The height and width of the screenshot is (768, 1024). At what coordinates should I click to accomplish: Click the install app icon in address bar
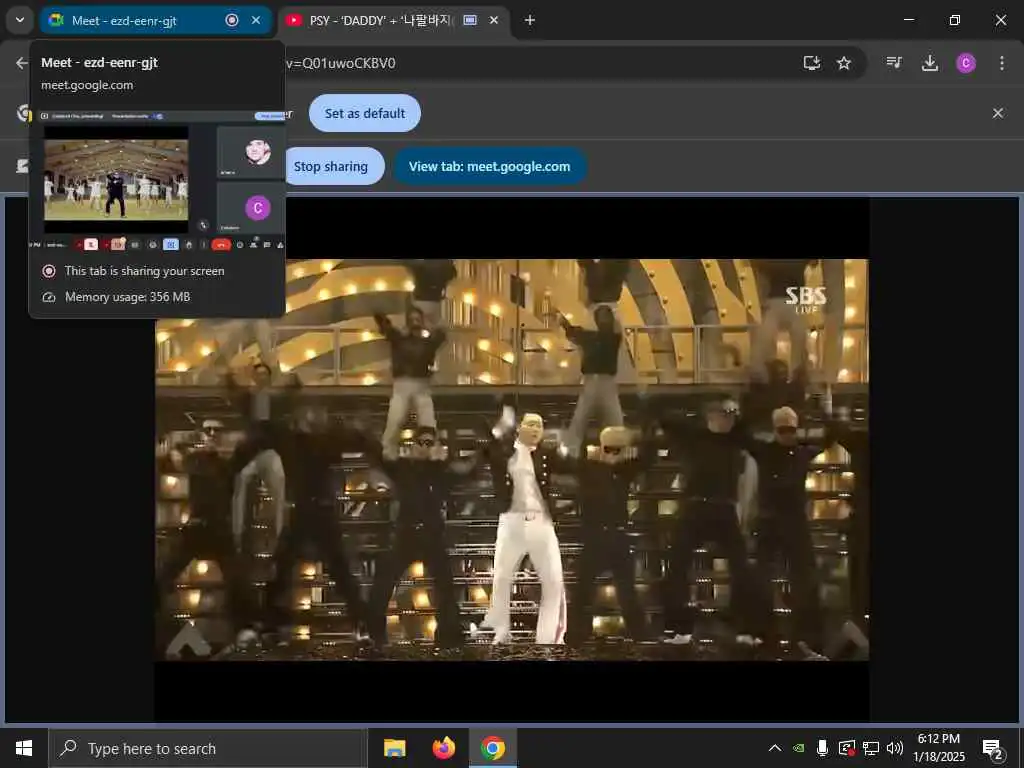click(x=812, y=63)
